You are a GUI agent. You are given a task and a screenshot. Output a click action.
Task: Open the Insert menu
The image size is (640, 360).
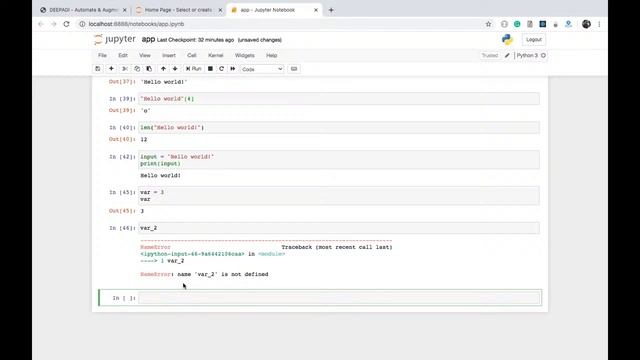(169, 56)
